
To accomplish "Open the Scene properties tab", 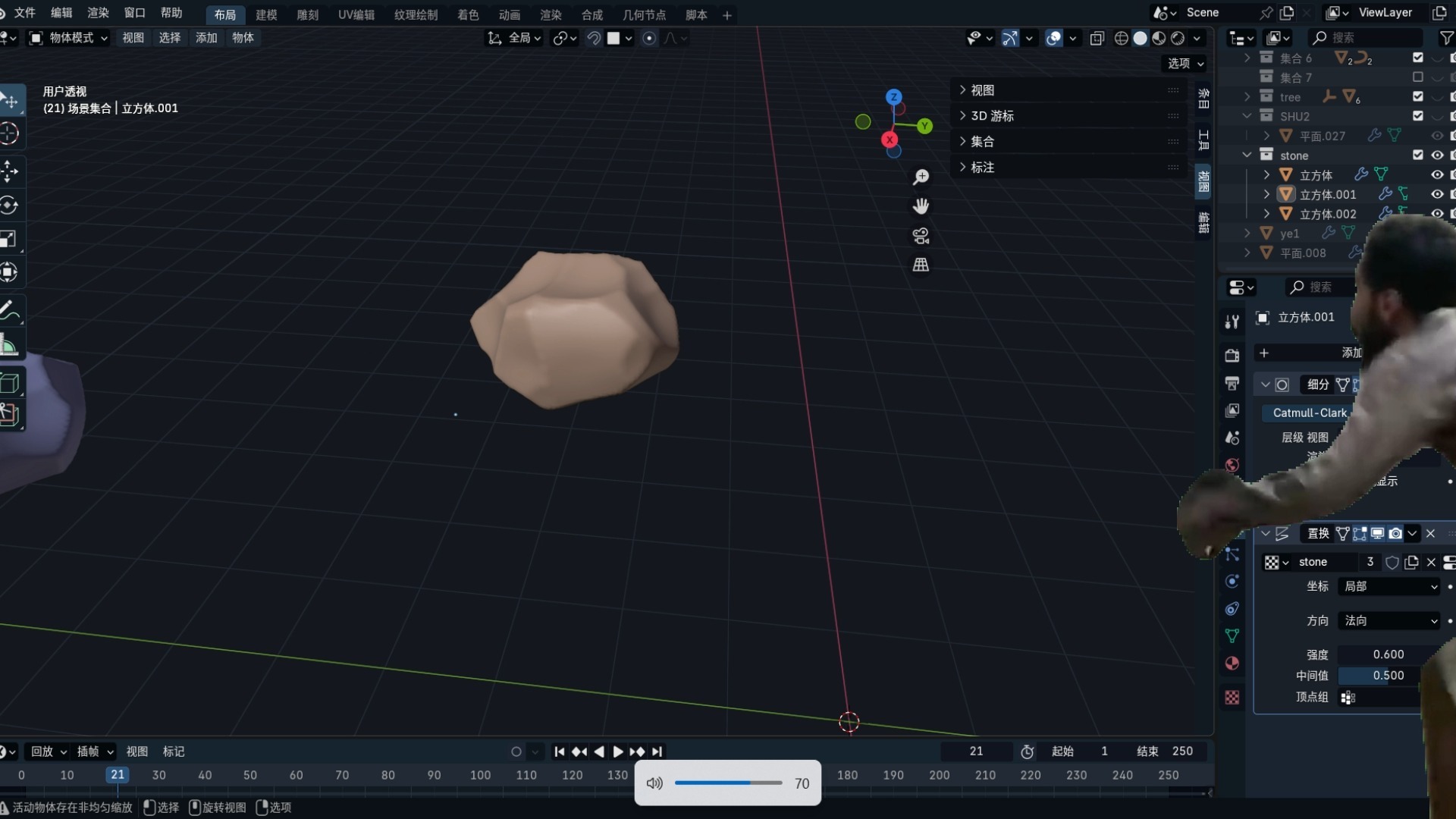I will [x=1232, y=438].
